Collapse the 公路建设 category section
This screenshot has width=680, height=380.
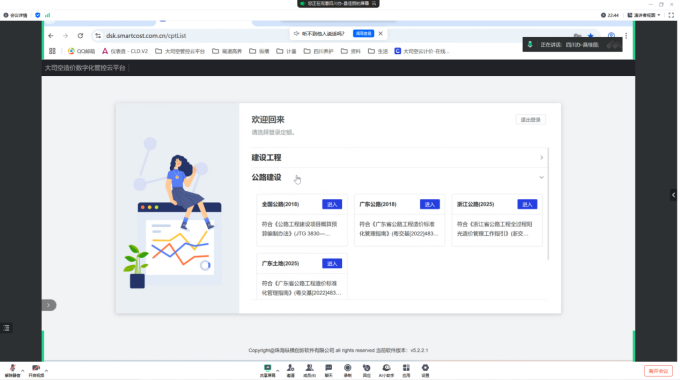(397, 177)
